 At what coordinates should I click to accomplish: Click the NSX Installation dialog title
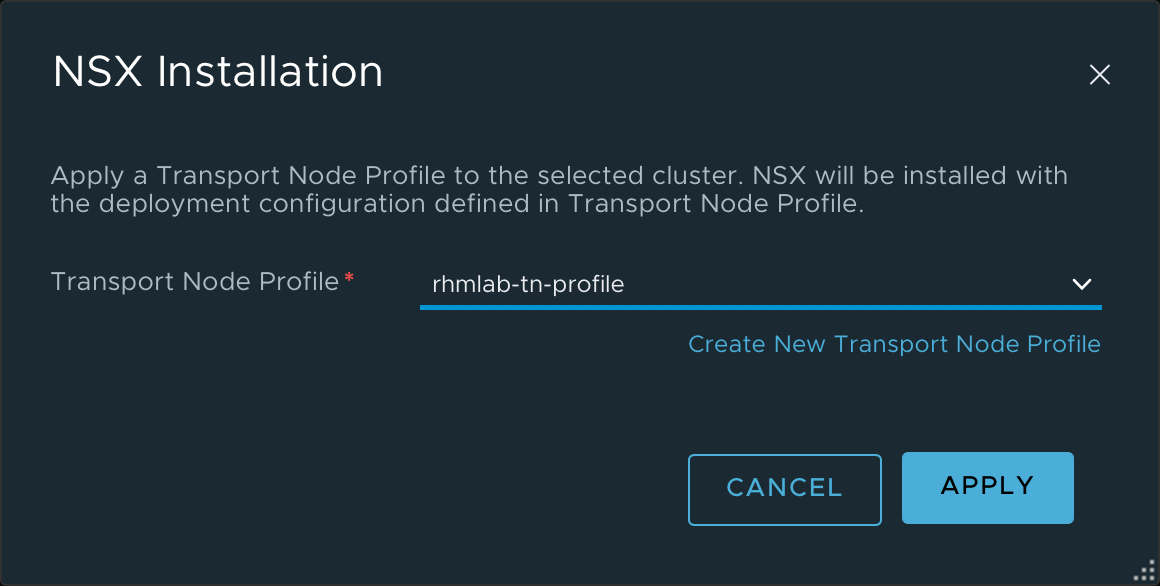tap(218, 72)
